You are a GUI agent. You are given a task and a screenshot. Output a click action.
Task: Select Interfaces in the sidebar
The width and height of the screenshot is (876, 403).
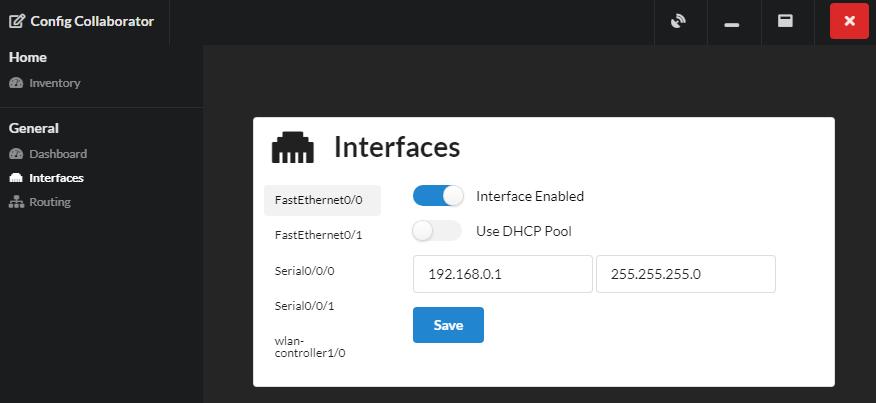click(x=56, y=178)
